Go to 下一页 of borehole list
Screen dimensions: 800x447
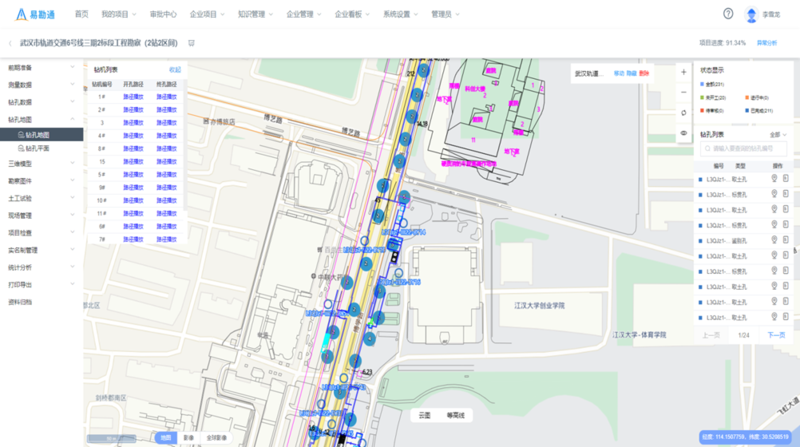(x=777, y=335)
